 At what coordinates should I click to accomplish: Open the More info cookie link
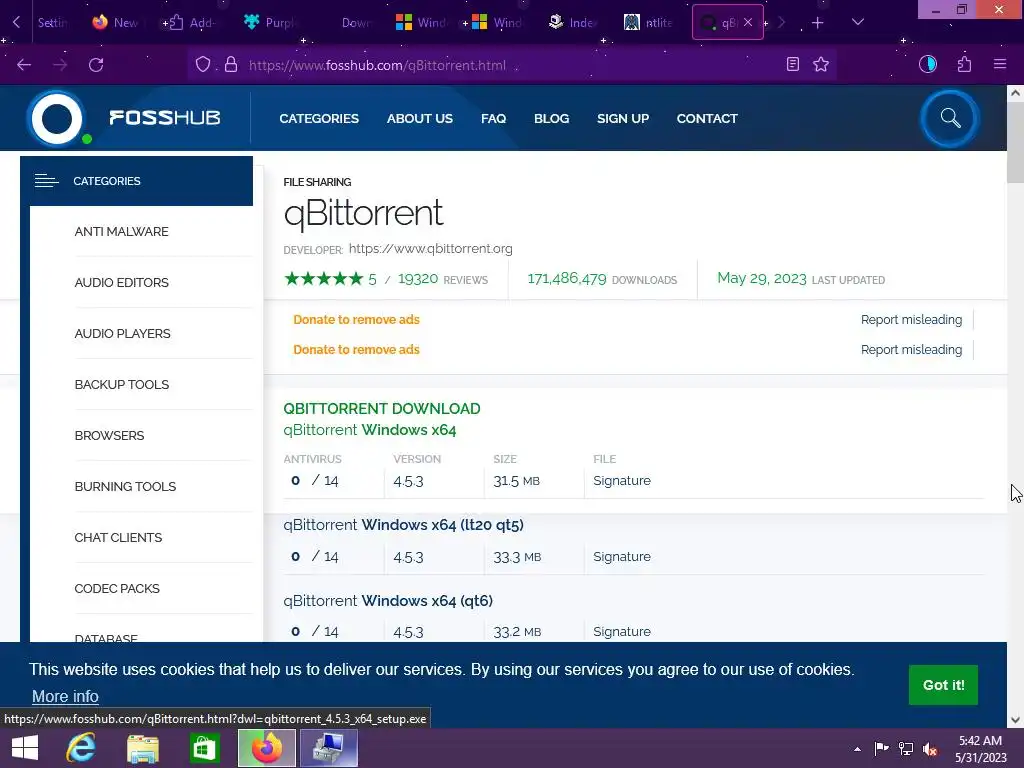(x=65, y=696)
